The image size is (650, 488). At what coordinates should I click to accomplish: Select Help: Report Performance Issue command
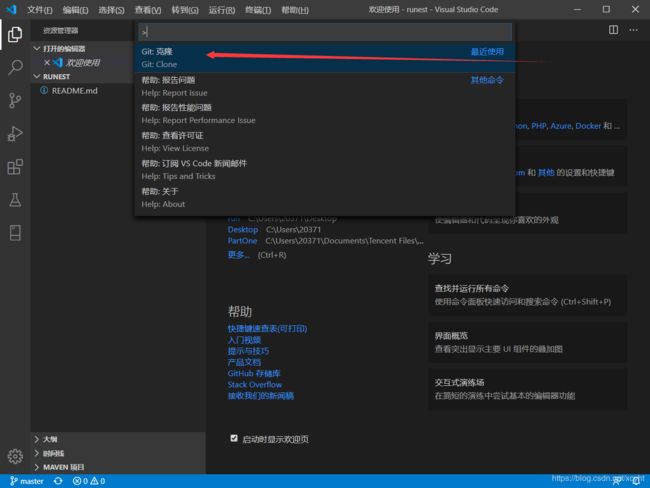click(325, 114)
